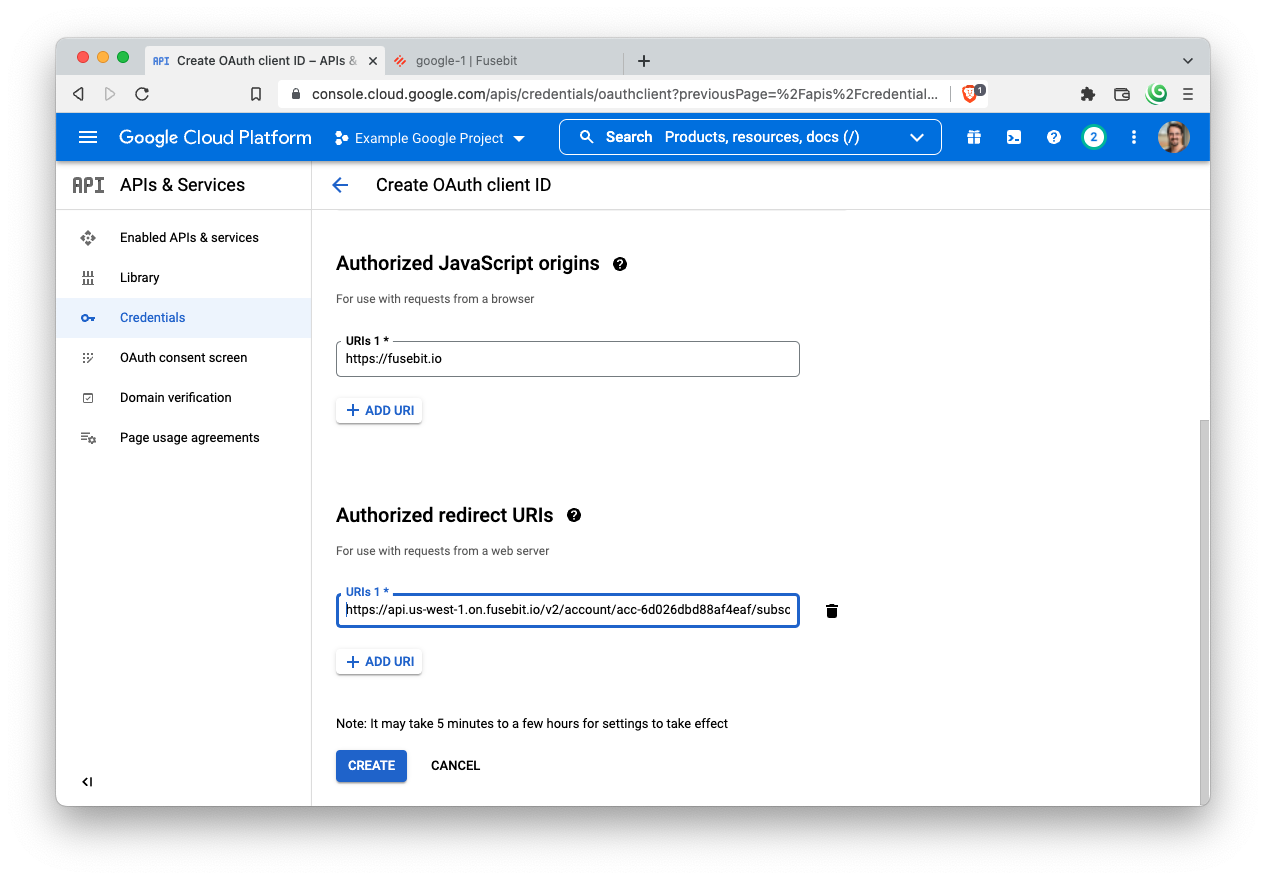Open Enabled APIs & services

pyautogui.click(x=183, y=238)
